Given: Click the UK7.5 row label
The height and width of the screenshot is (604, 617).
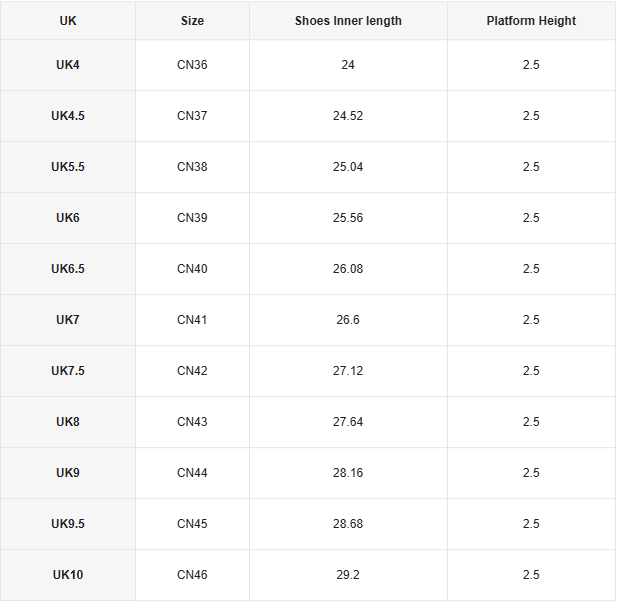Looking at the screenshot, I should [x=68, y=371].
